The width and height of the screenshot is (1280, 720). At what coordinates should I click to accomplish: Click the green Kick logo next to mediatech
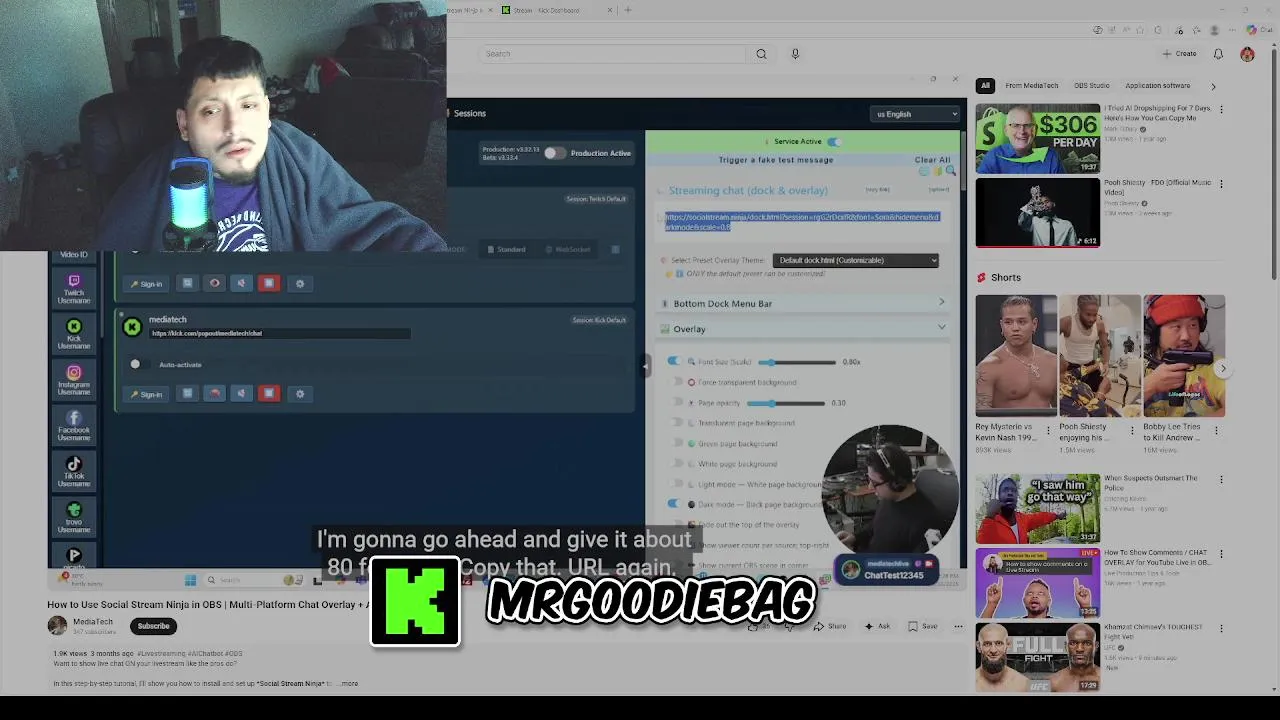click(132, 327)
